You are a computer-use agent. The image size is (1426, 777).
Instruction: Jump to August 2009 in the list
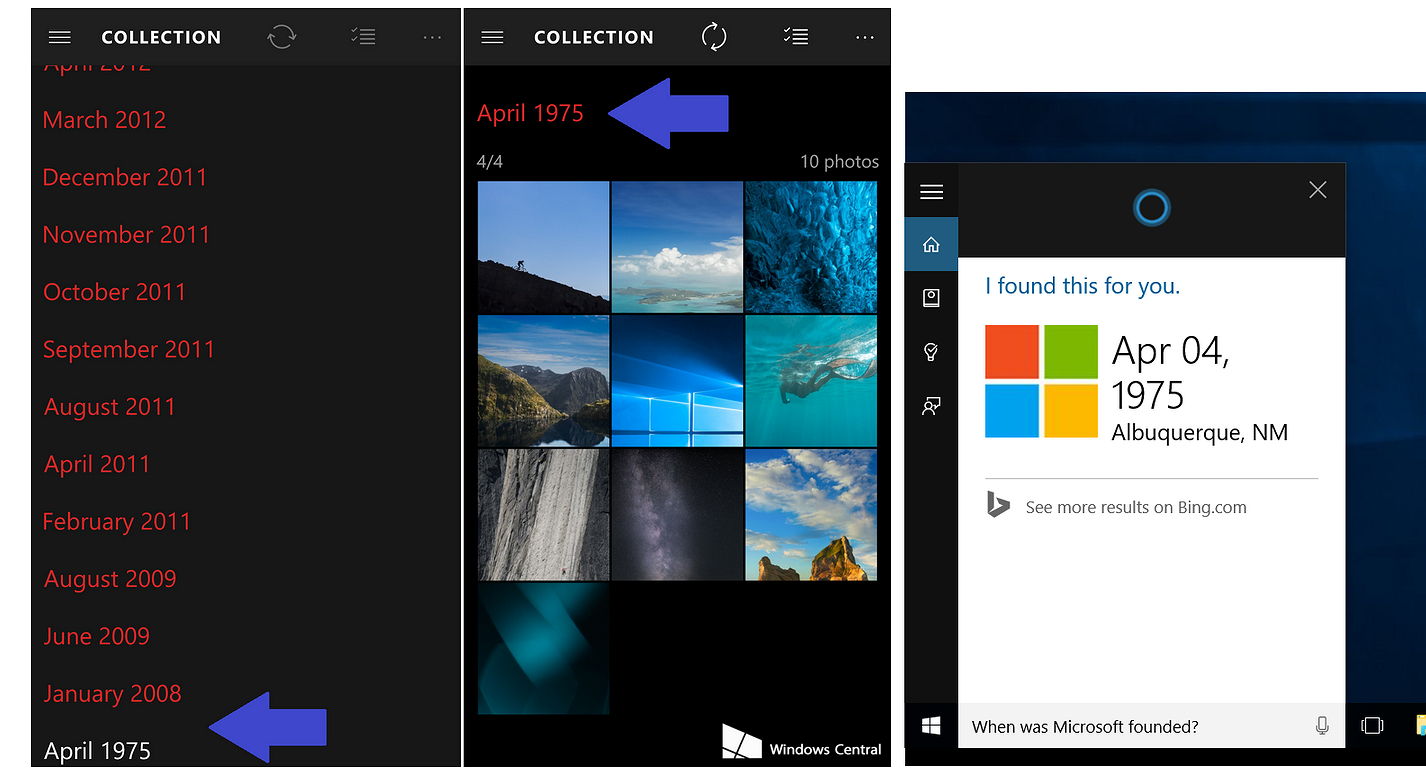coord(110,579)
